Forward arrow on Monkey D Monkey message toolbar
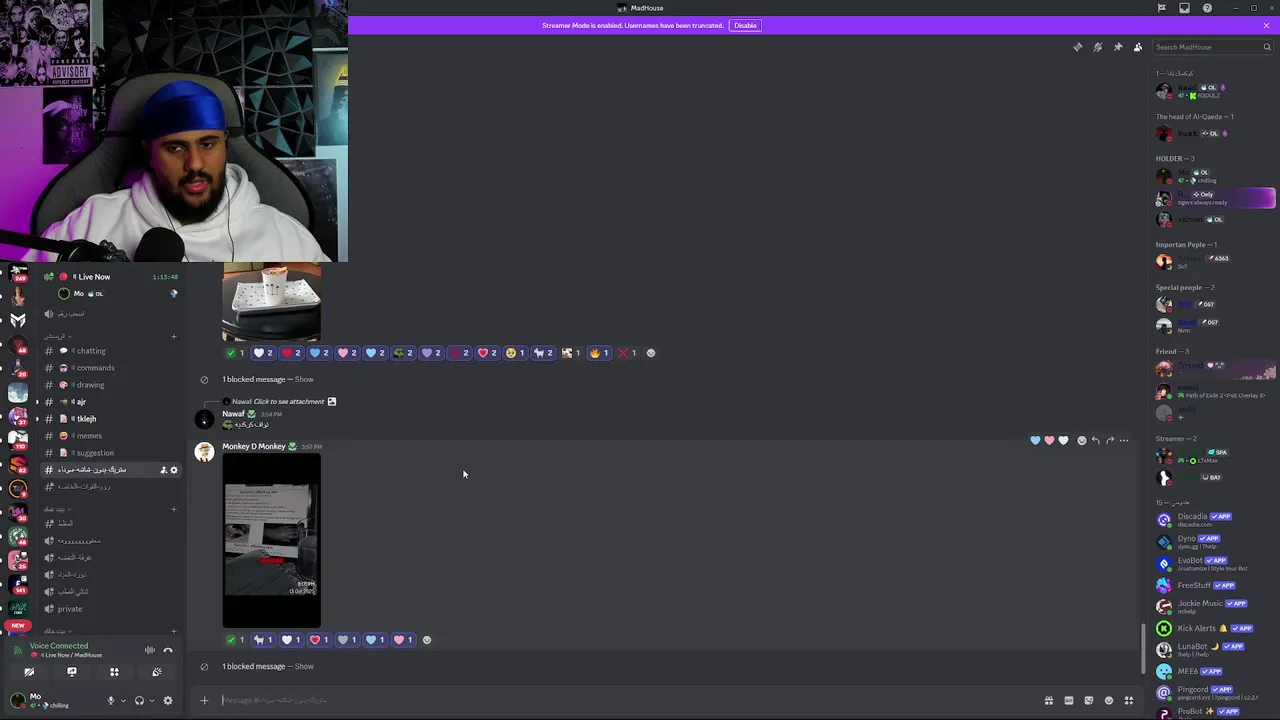The image size is (1280, 720). 1110,440
